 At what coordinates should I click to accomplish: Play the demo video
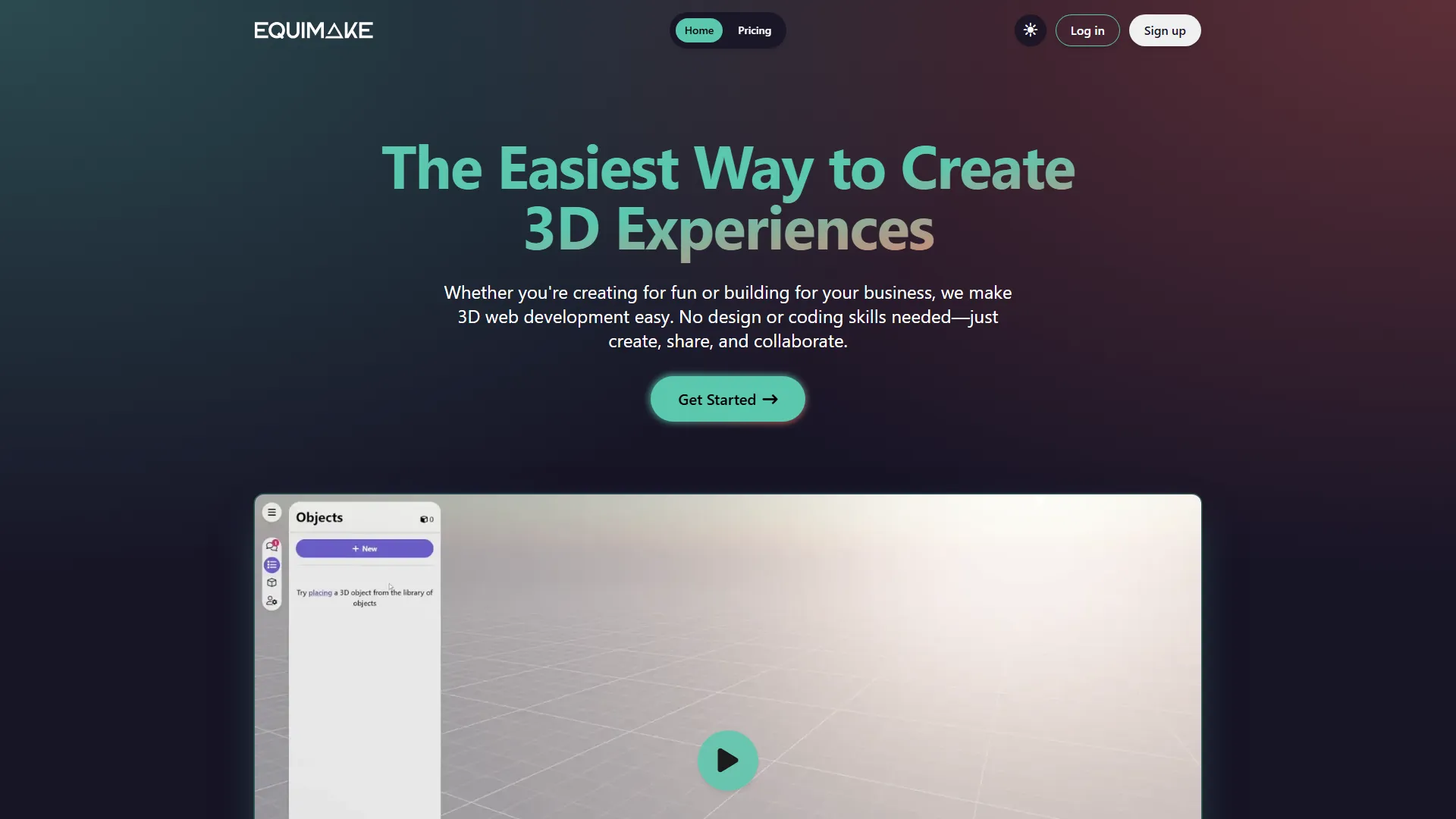coord(727,760)
